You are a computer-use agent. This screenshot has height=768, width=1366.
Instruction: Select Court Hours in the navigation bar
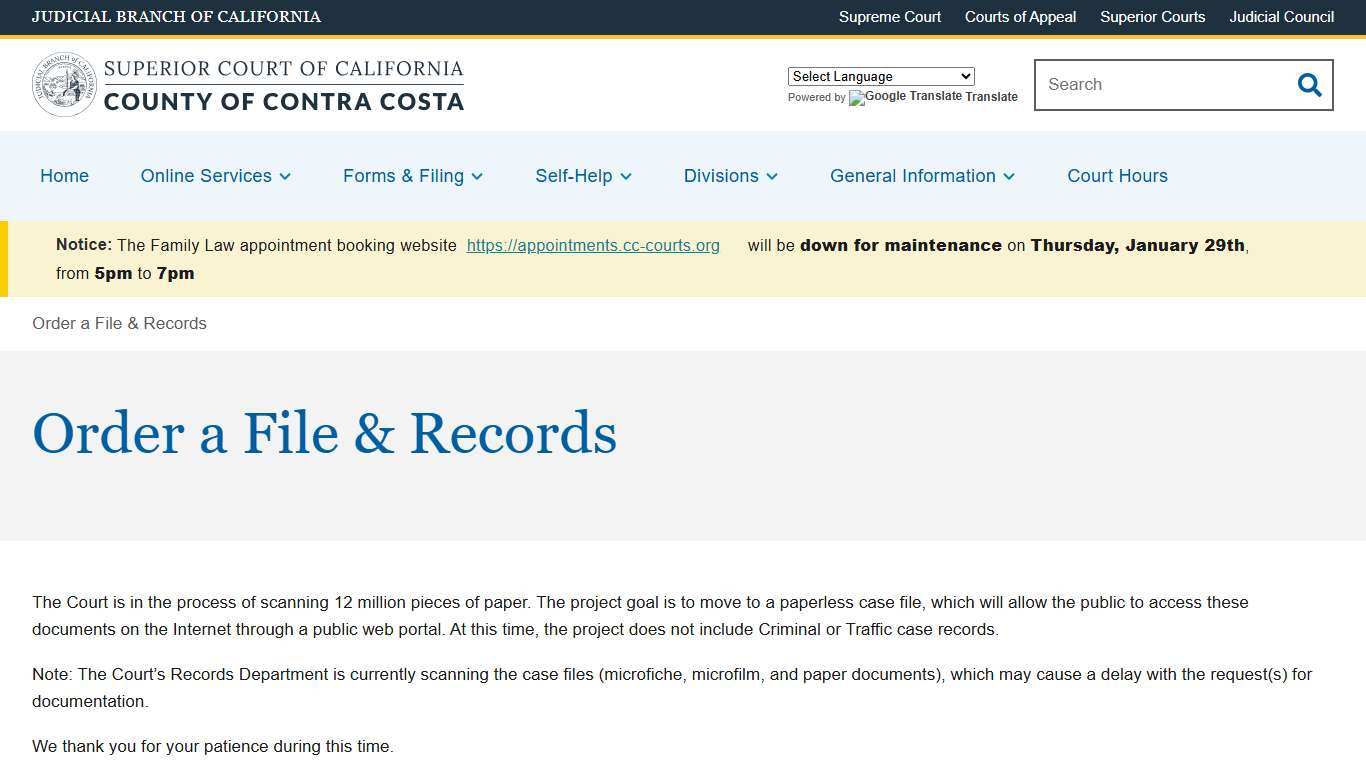tap(1117, 176)
